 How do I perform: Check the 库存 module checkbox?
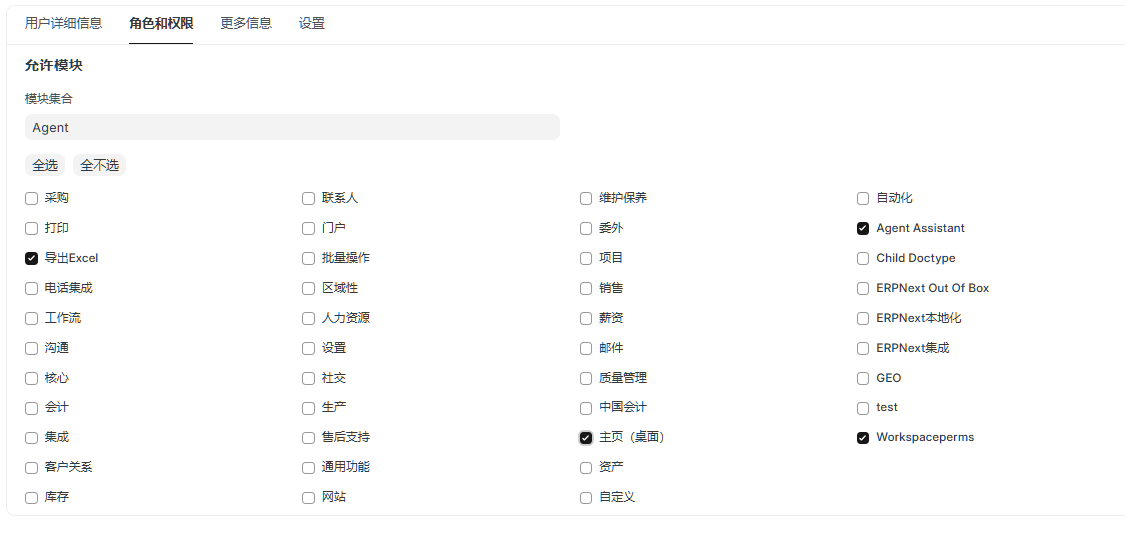point(32,498)
